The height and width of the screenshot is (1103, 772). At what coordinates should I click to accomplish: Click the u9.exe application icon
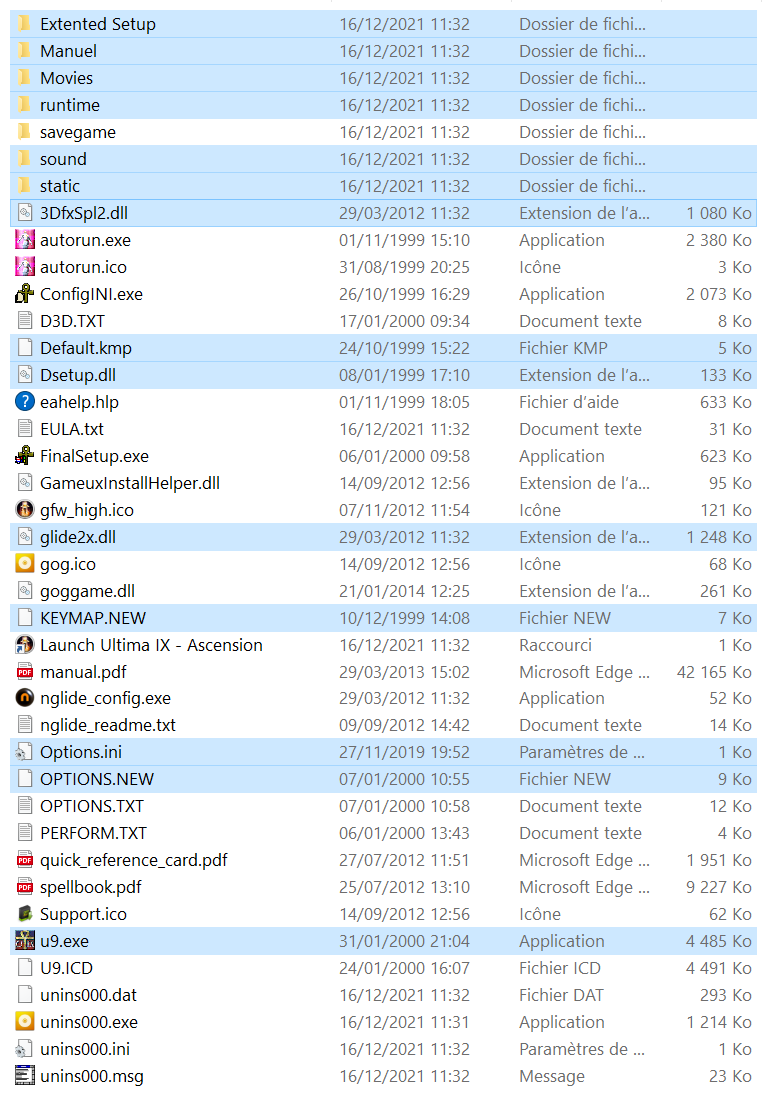point(25,941)
